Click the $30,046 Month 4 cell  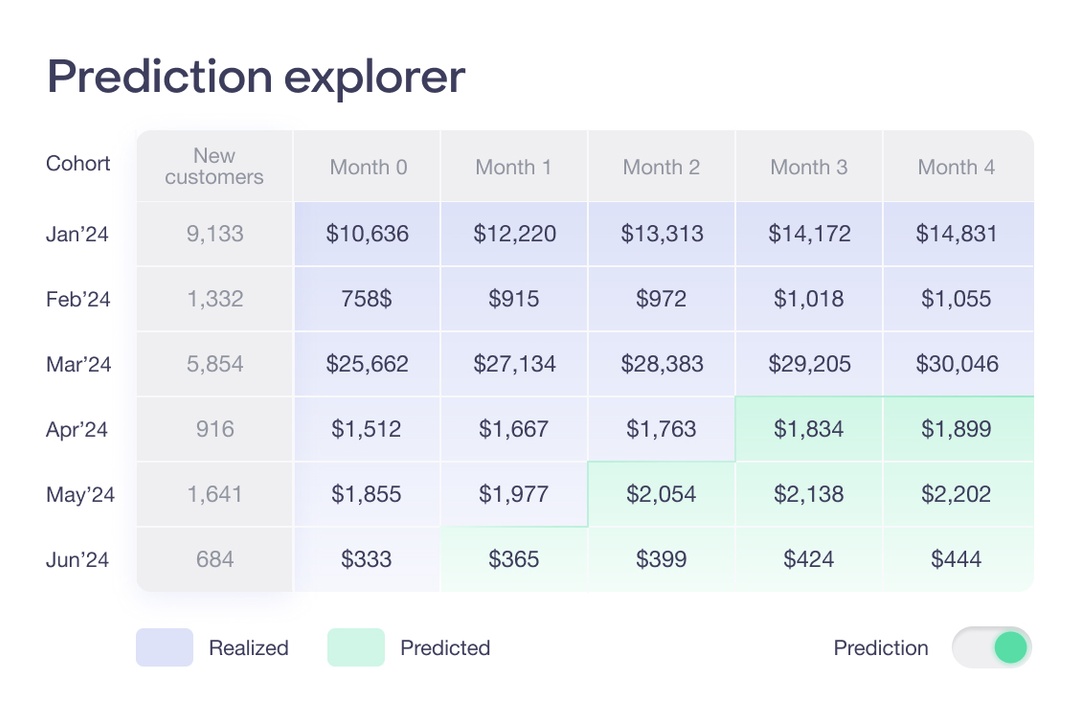point(957,364)
